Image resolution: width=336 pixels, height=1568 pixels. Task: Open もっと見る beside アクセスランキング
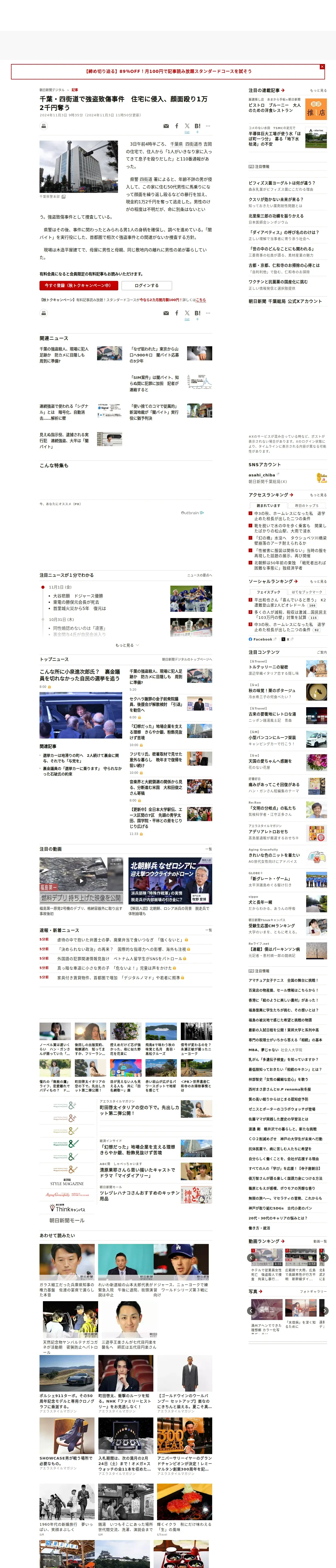pyautogui.click(x=318, y=495)
